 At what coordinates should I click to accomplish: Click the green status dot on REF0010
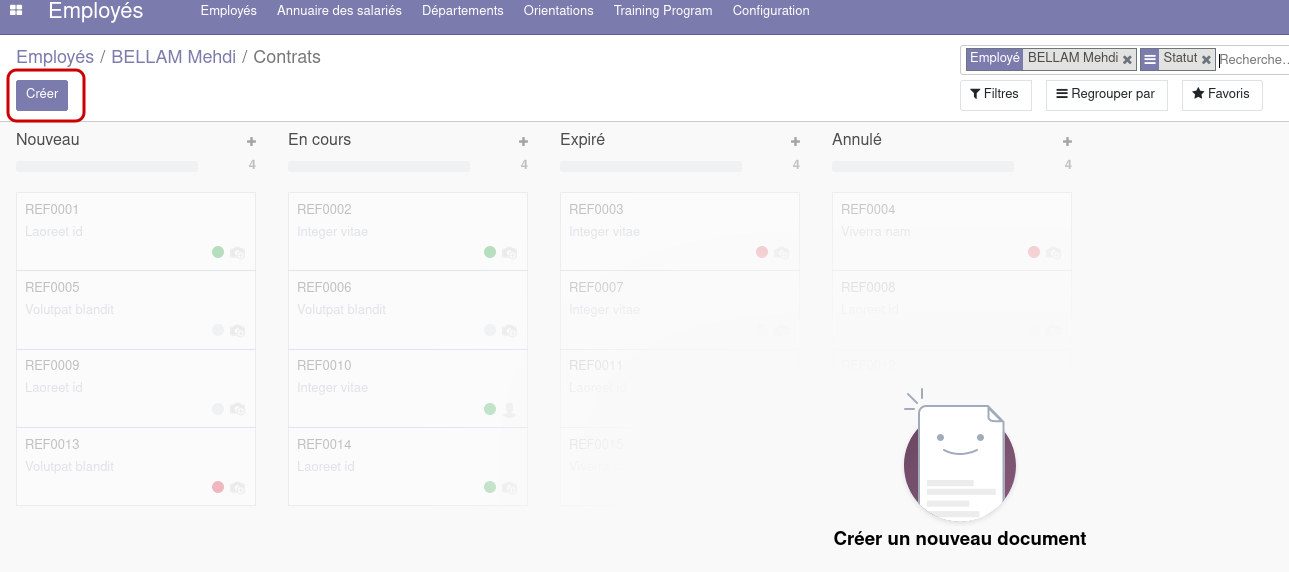click(490, 409)
